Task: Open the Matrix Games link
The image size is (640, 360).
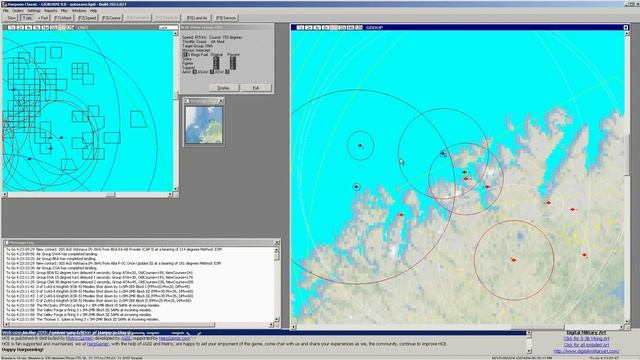Action: click(79, 338)
